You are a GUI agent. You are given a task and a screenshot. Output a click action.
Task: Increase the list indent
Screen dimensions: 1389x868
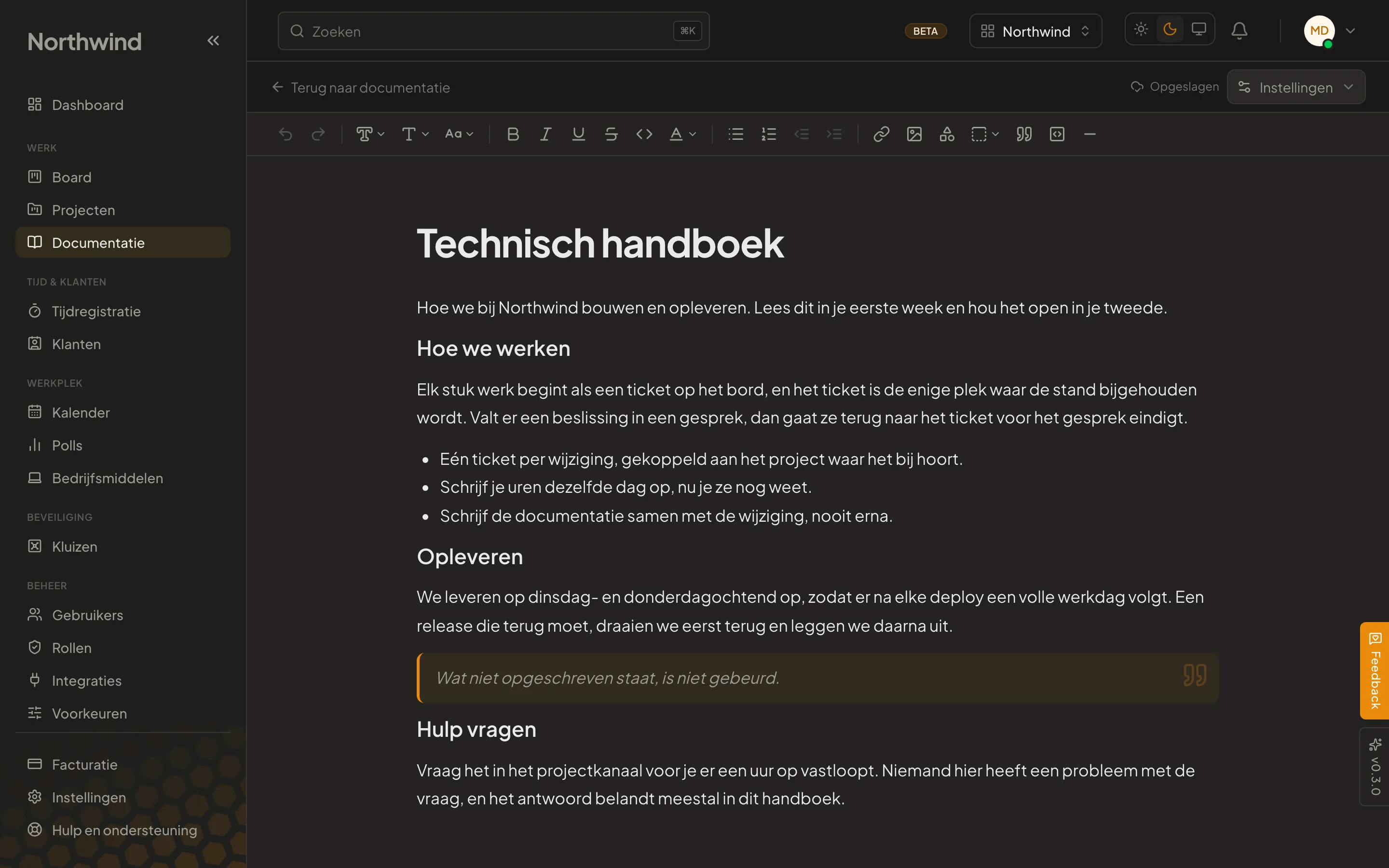coord(834,135)
